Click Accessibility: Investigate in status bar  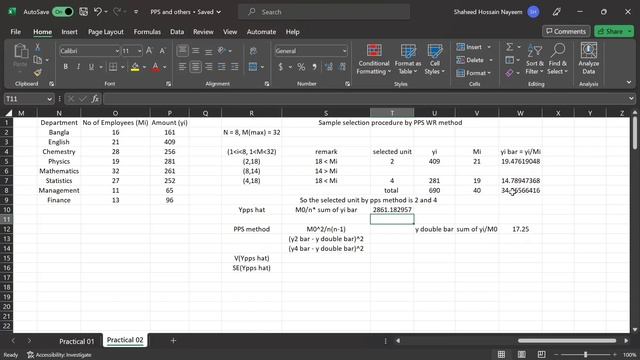tap(59, 355)
